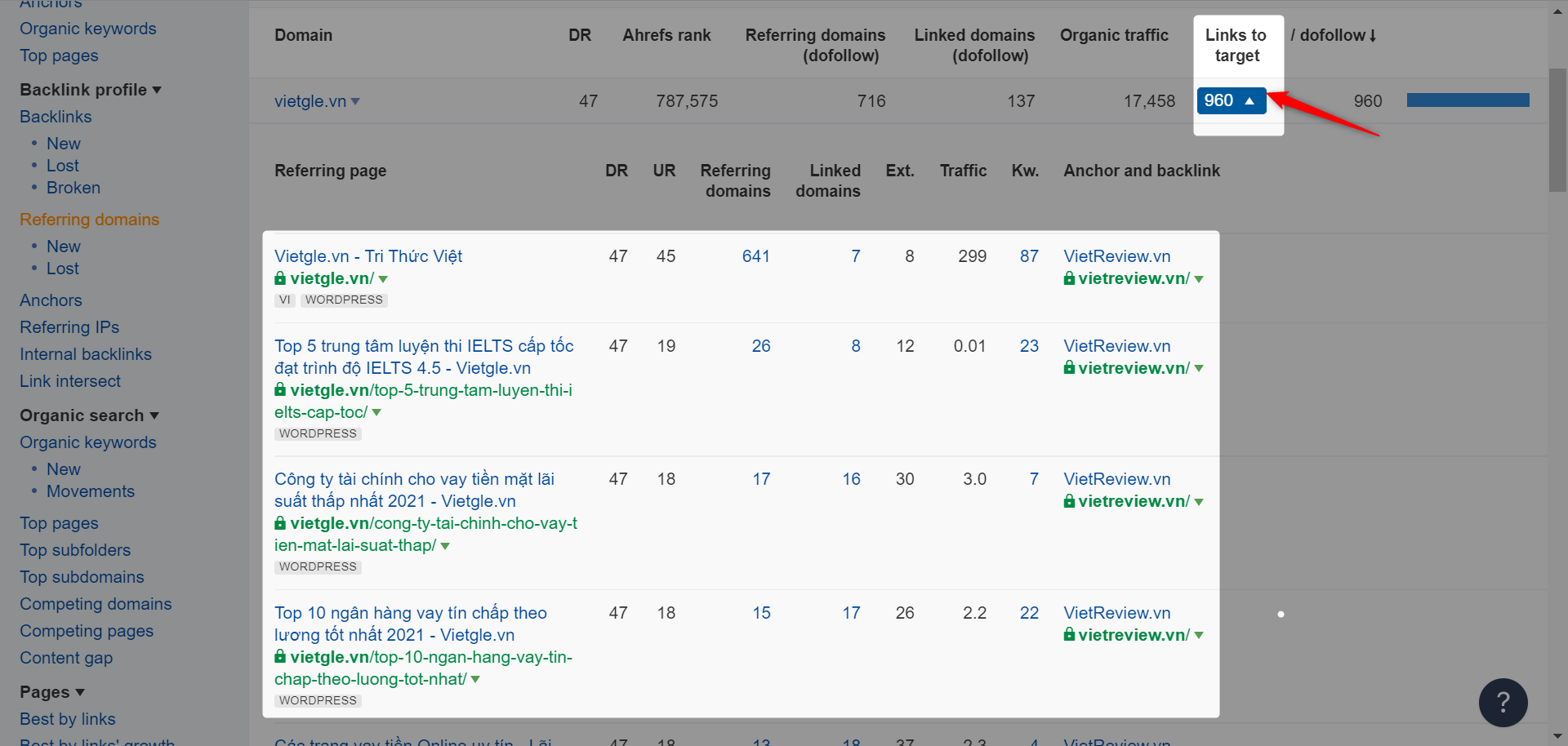The image size is (1568, 746).
Task: Open VietReview.vn anchor in Vietgle.vn homepage row
Action: click(1116, 256)
